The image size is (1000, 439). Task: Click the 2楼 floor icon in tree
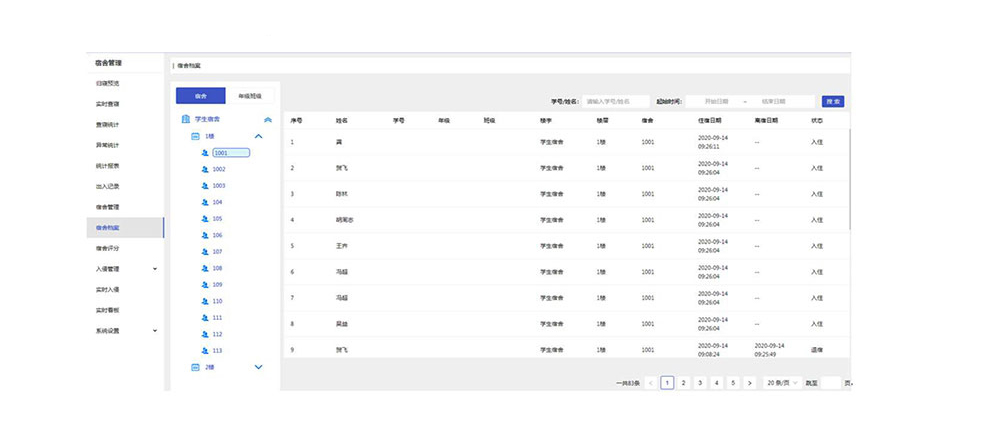(195, 367)
